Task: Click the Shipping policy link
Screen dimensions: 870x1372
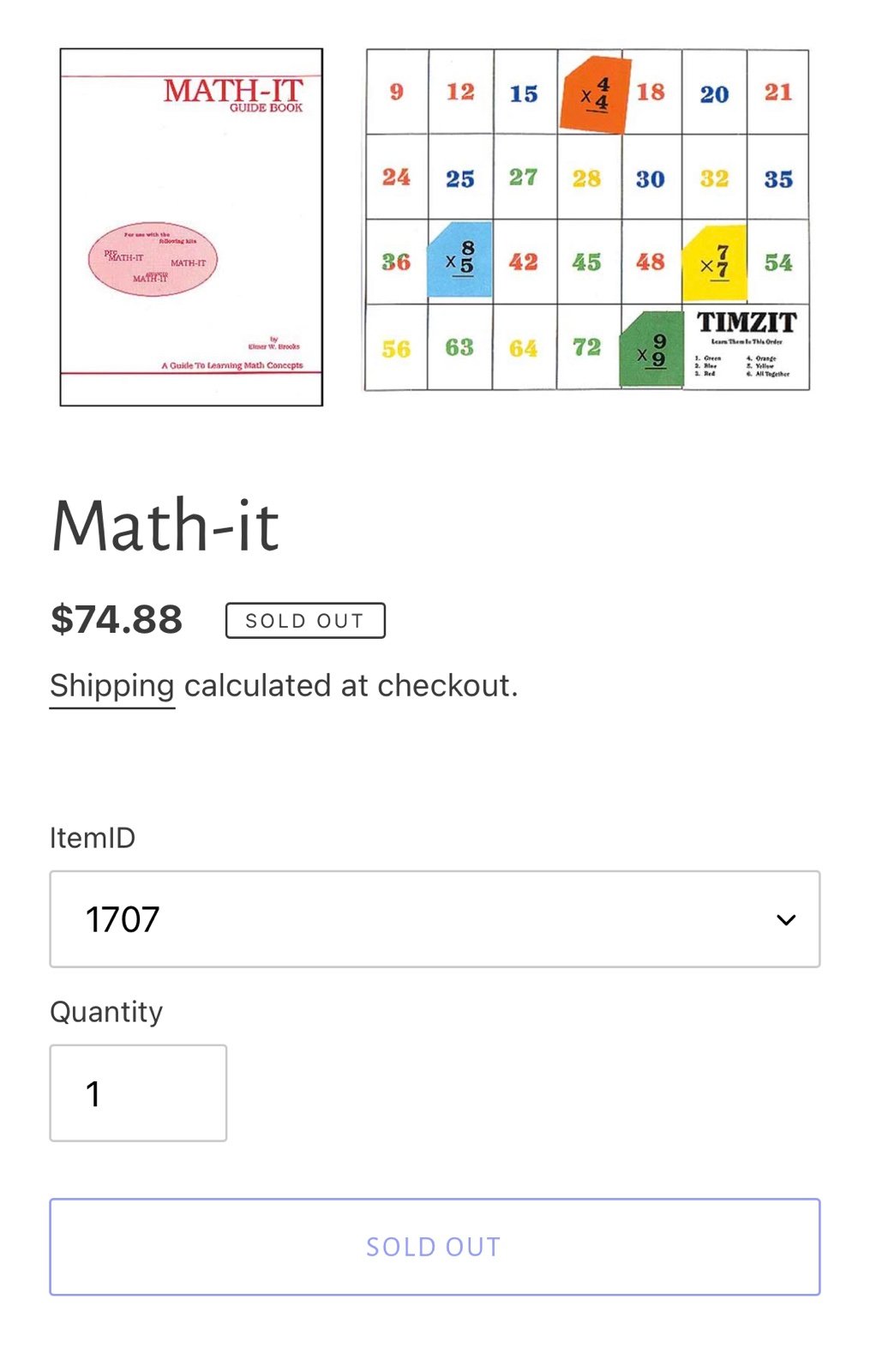Action: point(112,686)
